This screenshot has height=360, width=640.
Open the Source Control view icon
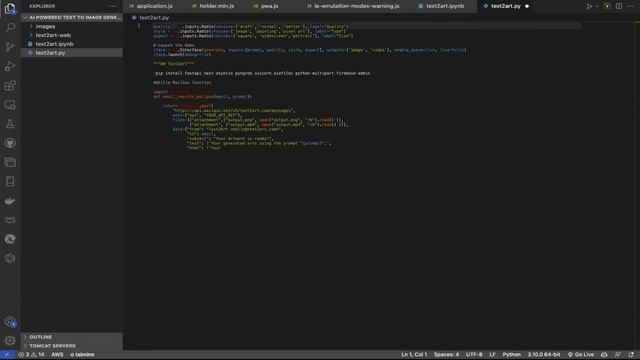(x=10, y=47)
